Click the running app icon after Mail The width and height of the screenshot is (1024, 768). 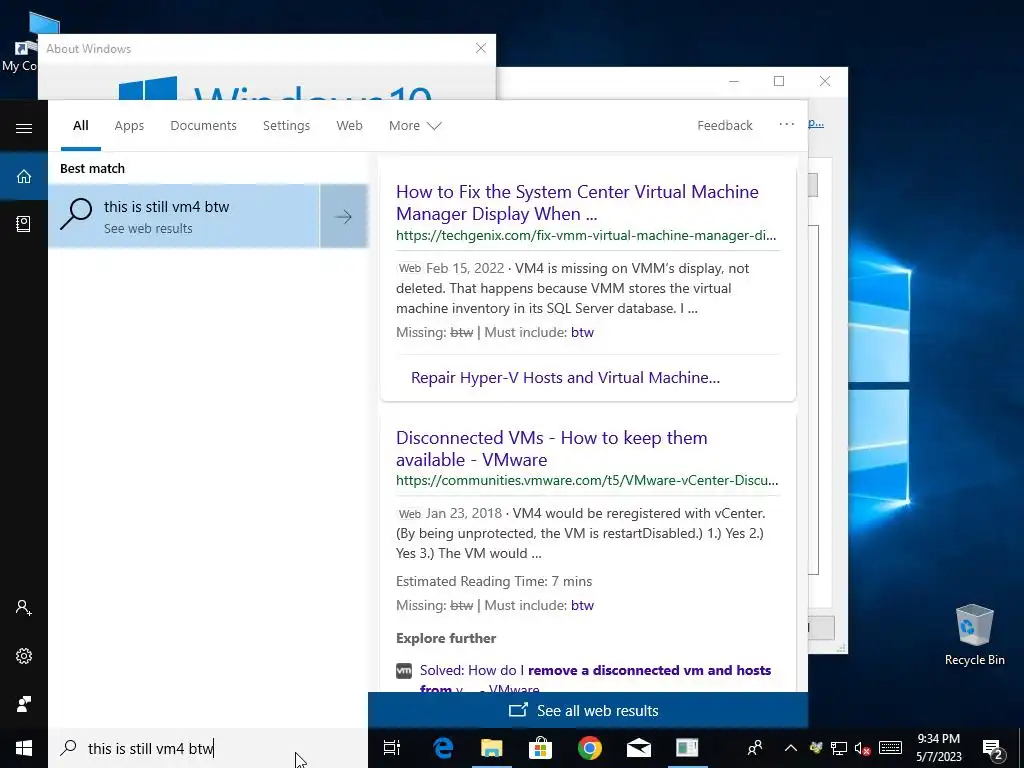(687, 748)
